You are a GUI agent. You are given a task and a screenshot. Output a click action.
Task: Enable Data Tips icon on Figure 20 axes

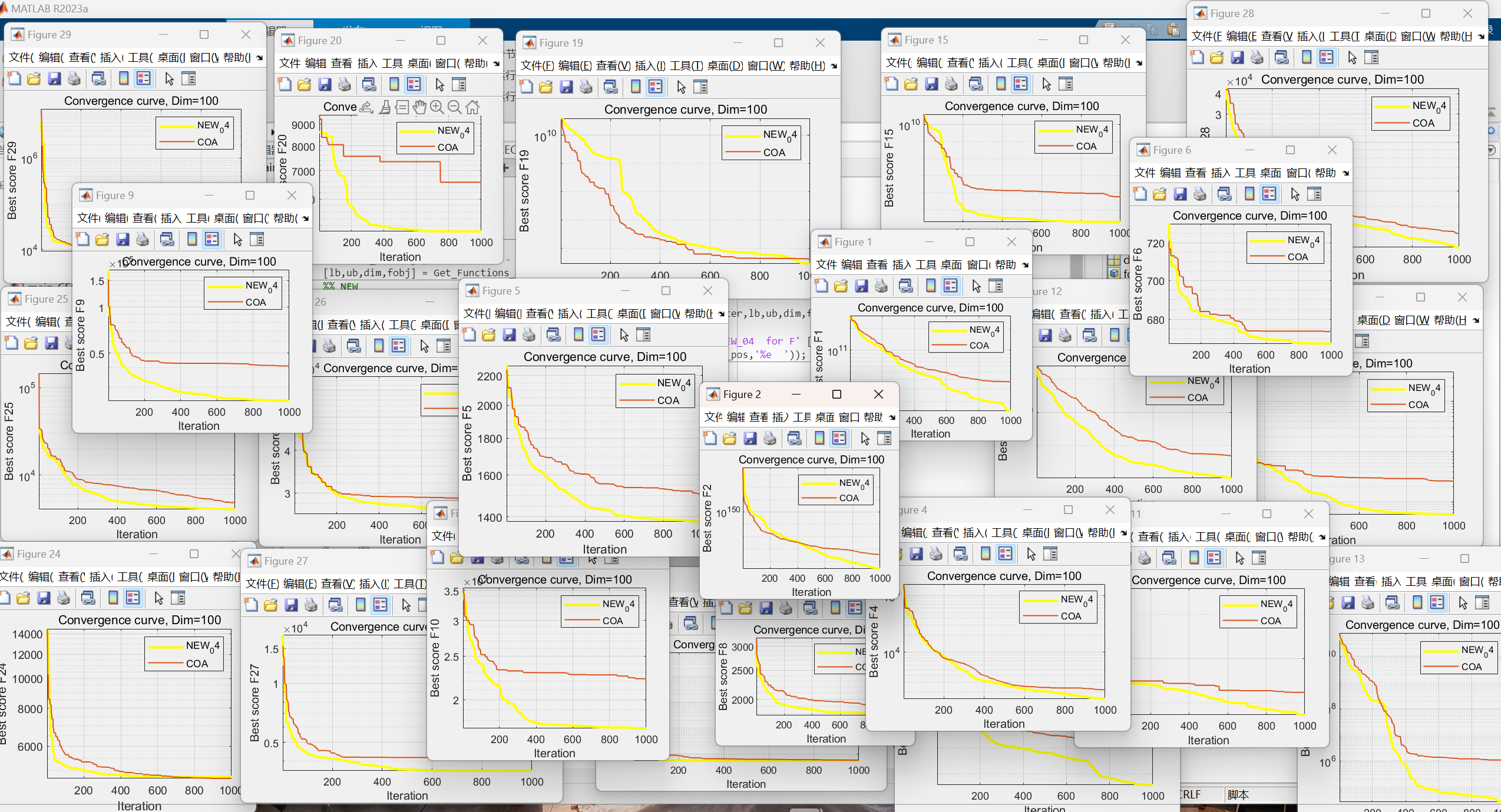pyautogui.click(x=402, y=107)
